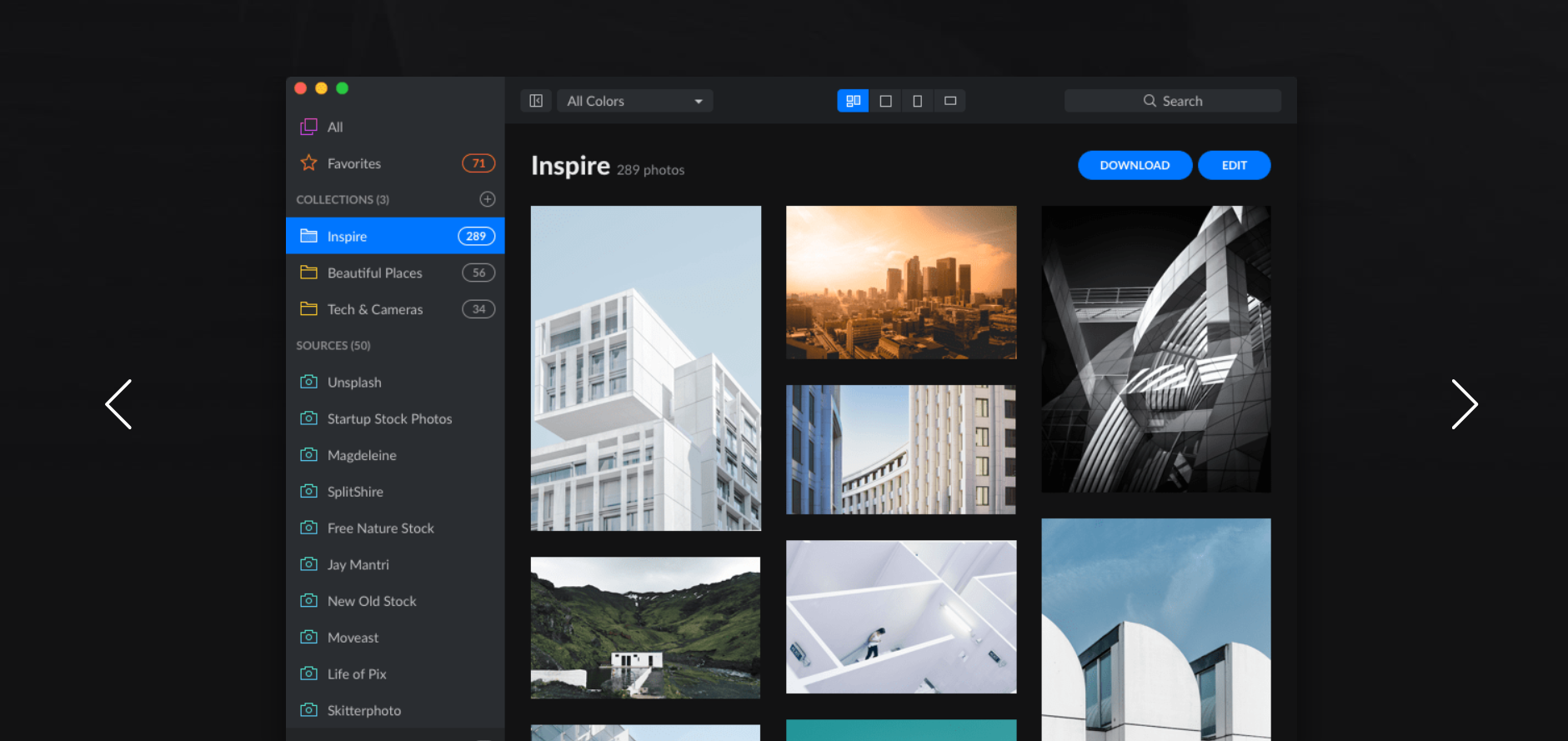
Task: Select Startup Stock Photos source
Action: pos(395,418)
